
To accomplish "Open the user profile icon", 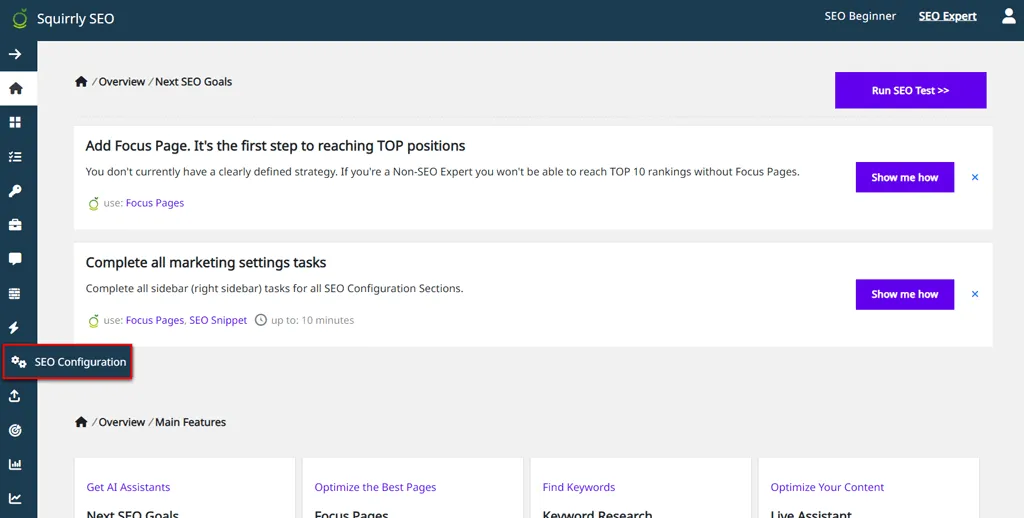I will (1009, 16).
